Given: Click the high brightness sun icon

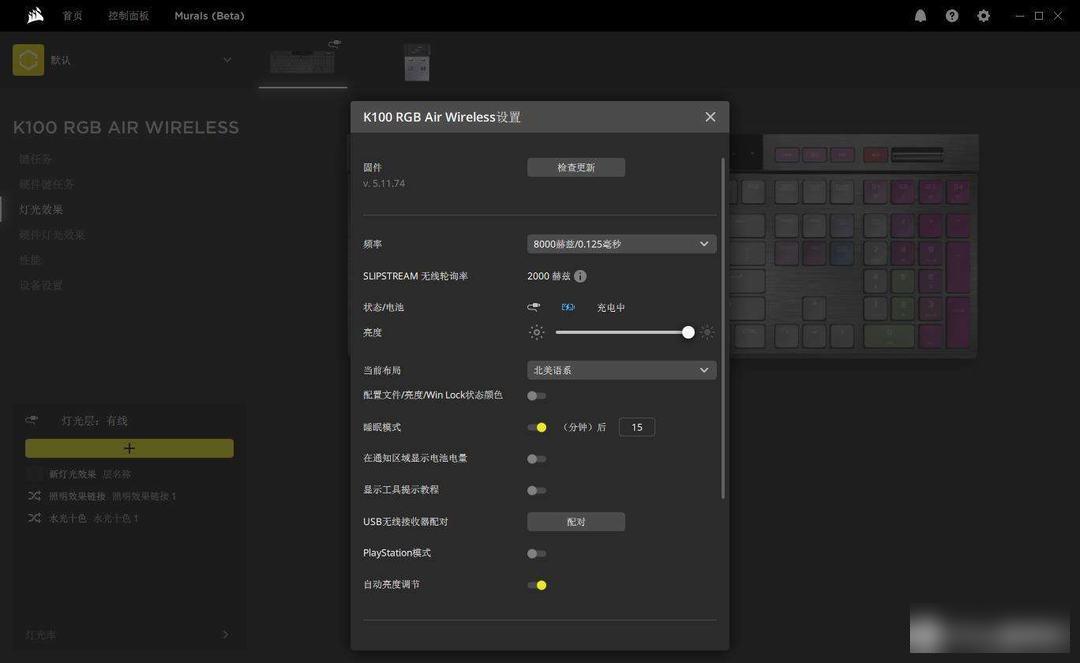Looking at the screenshot, I should tap(707, 333).
